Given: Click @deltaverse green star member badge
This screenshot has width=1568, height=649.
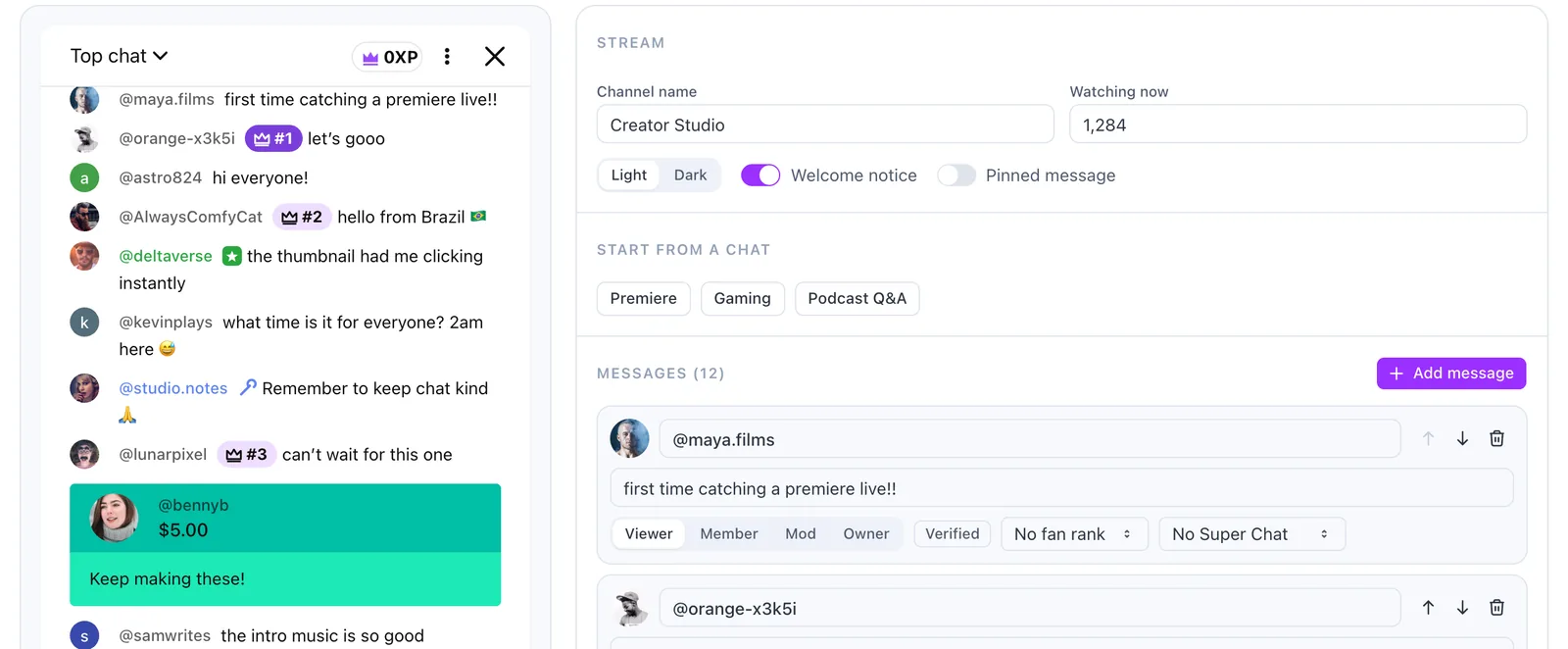Looking at the screenshot, I should pyautogui.click(x=232, y=256).
